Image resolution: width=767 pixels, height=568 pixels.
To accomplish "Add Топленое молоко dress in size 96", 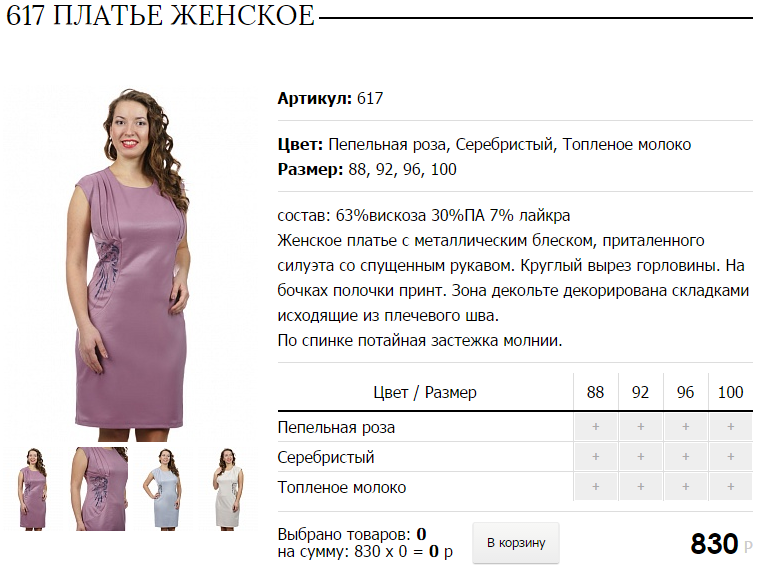I will click(685, 487).
